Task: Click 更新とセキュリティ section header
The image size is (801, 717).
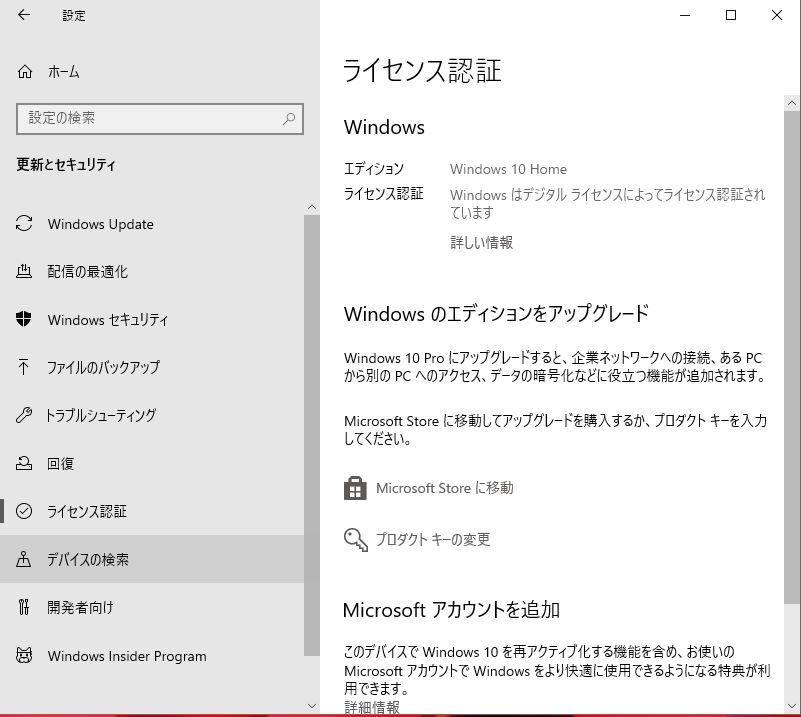Action: pyautogui.click(x=66, y=164)
